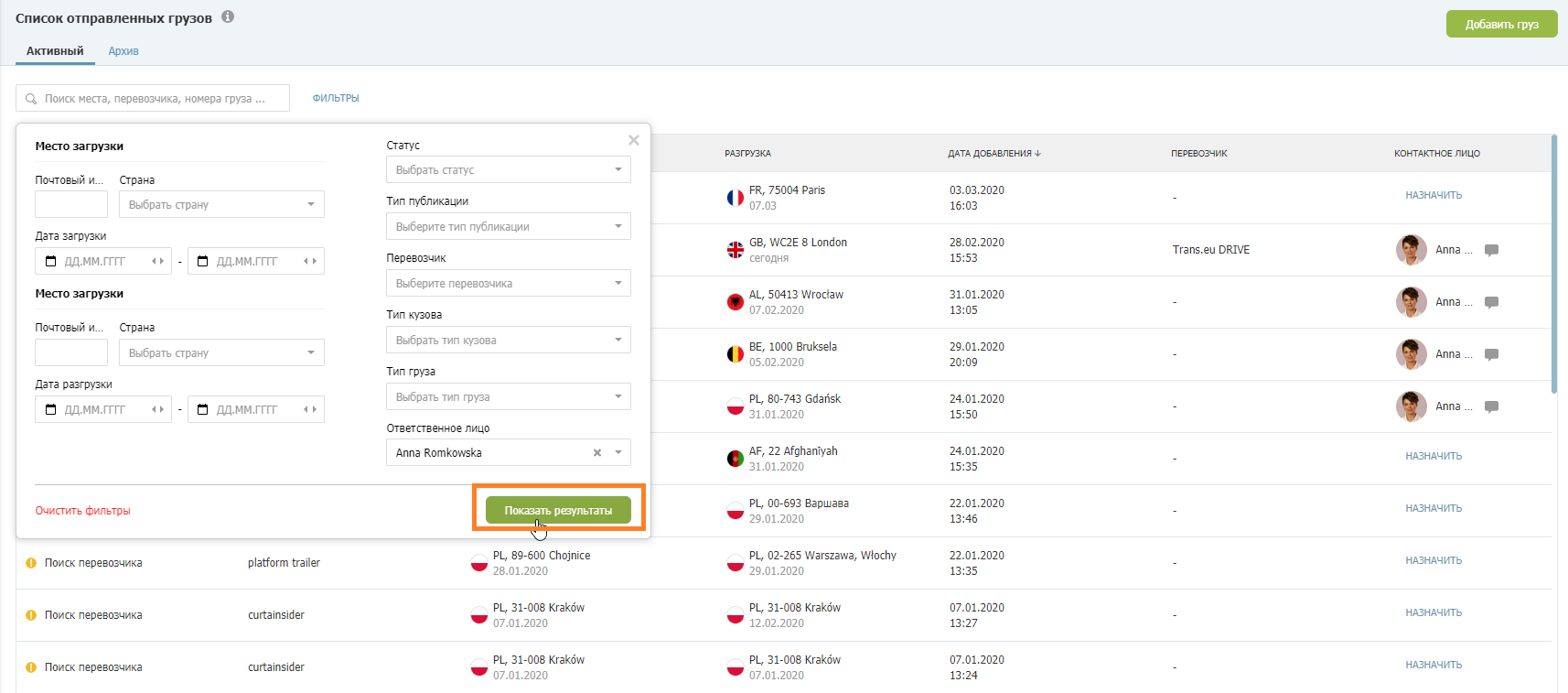Focus loading place postal code field
1568x693 pixels.
pos(71,205)
